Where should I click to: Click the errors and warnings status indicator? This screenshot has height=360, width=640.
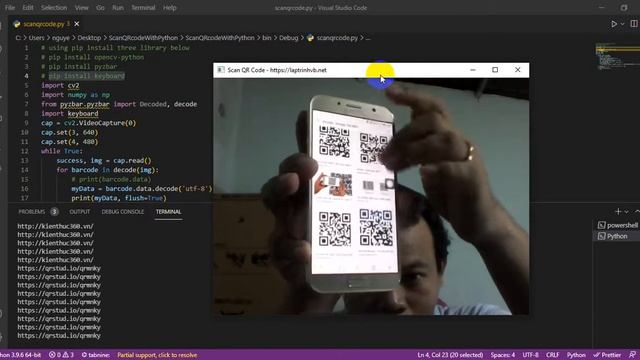pyautogui.click(x=61, y=355)
